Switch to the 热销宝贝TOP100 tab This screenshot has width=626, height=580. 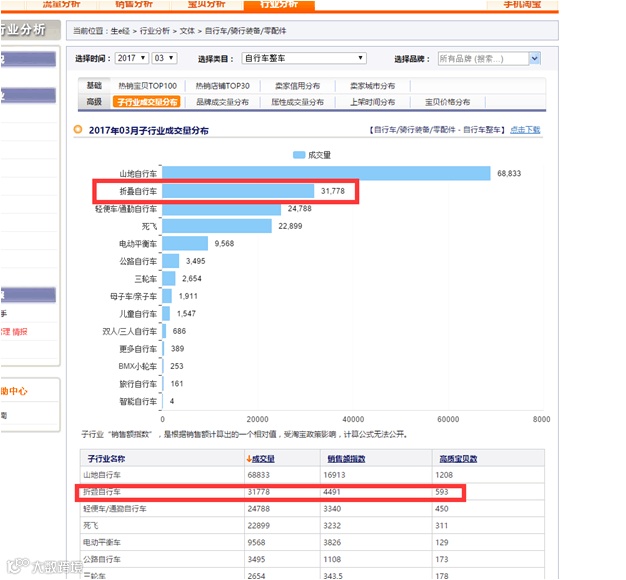coord(147,86)
